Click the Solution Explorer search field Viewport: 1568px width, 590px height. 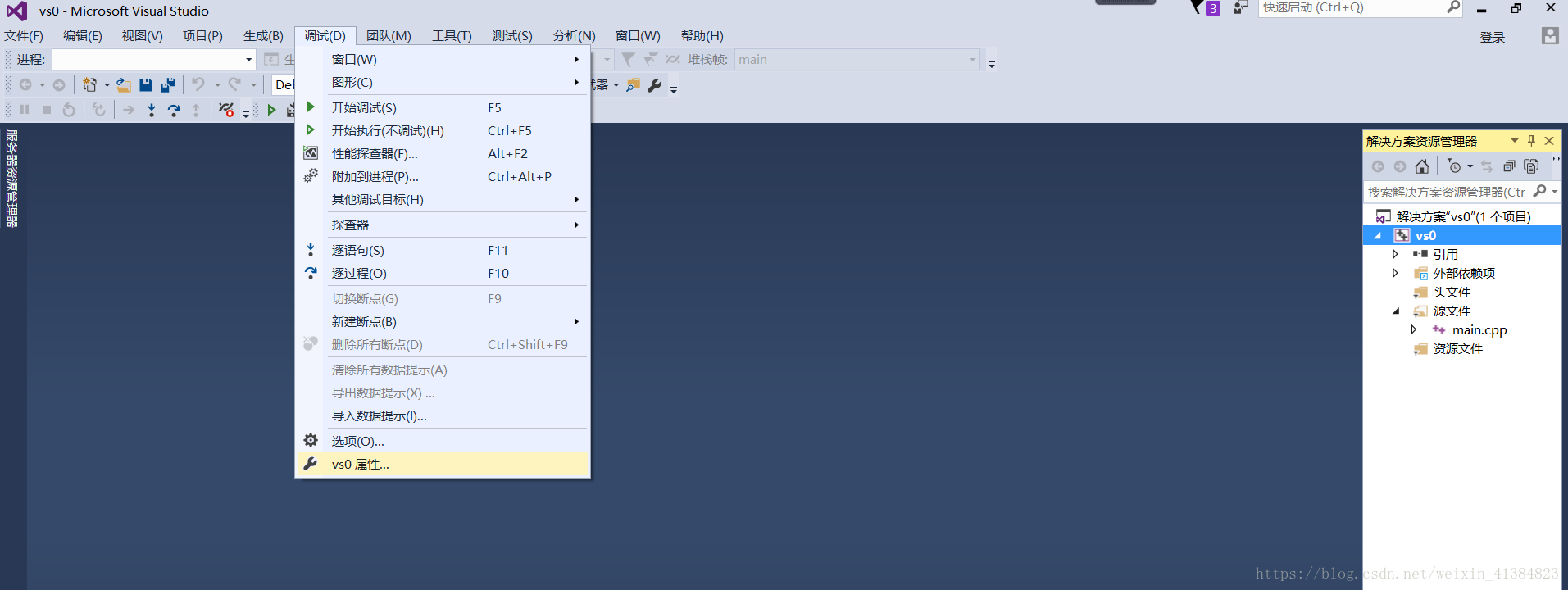click(x=1461, y=192)
